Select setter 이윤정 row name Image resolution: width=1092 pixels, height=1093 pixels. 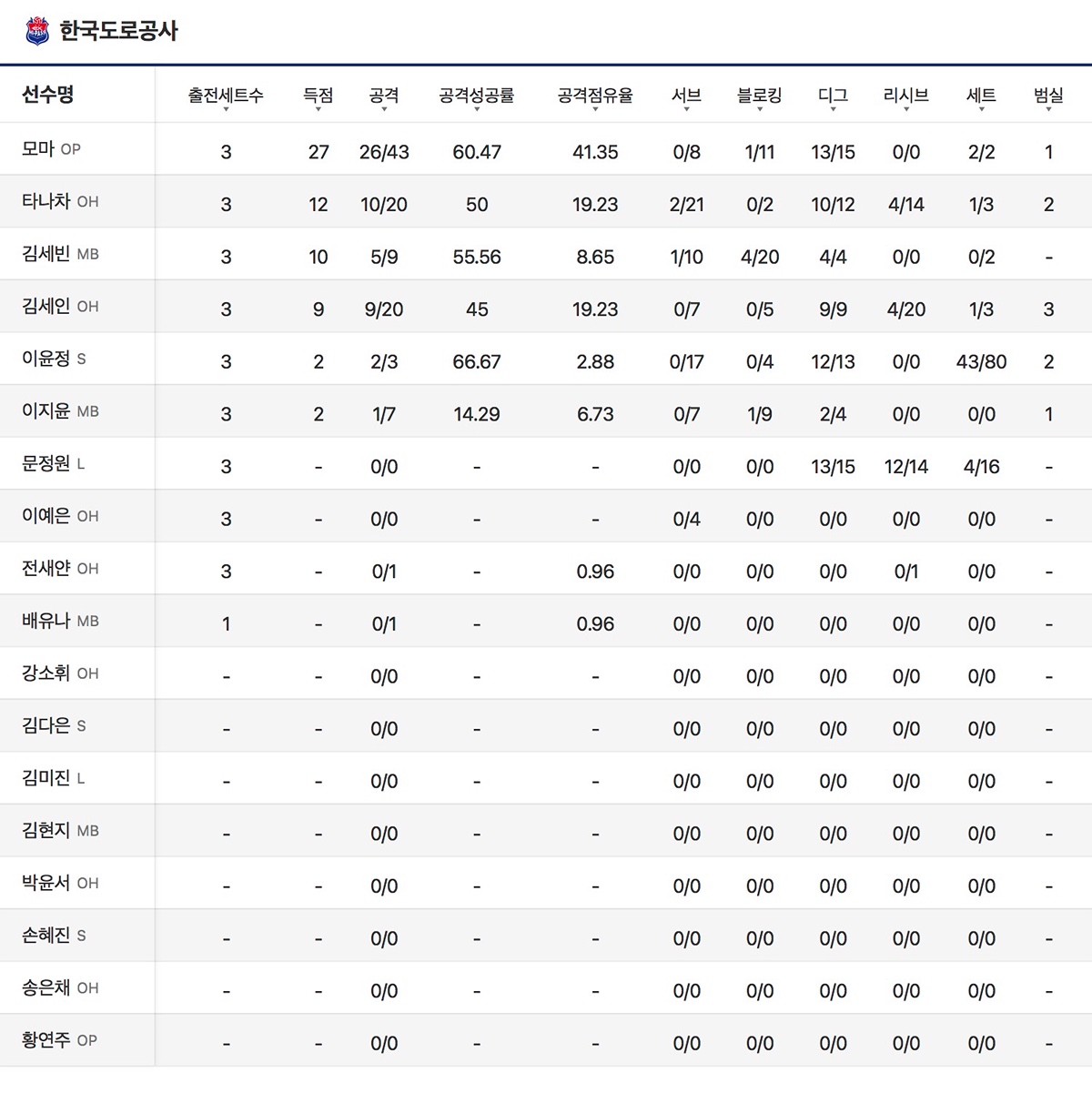pyautogui.click(x=46, y=359)
